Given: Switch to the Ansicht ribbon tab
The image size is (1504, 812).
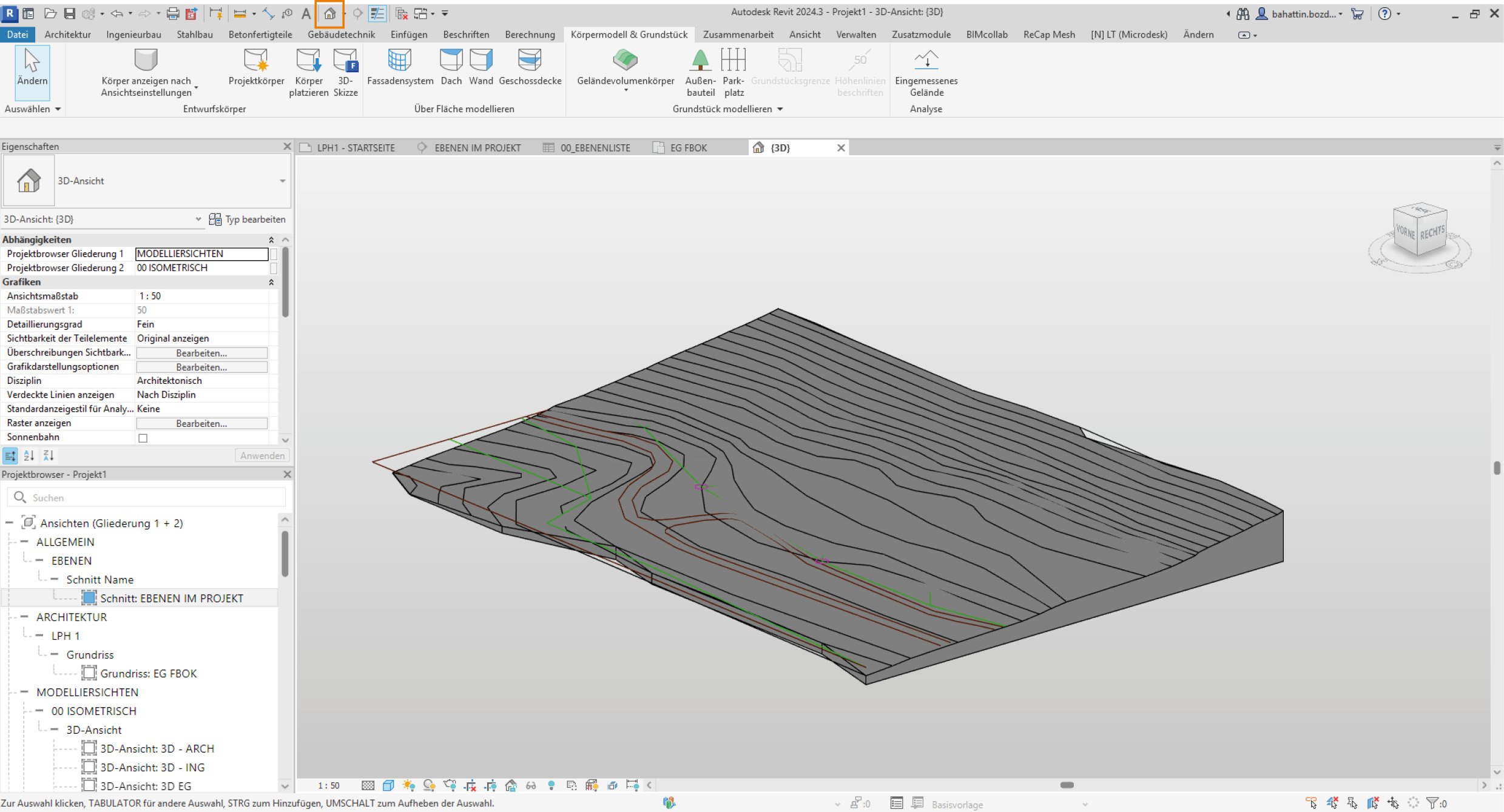Looking at the screenshot, I should 804,35.
